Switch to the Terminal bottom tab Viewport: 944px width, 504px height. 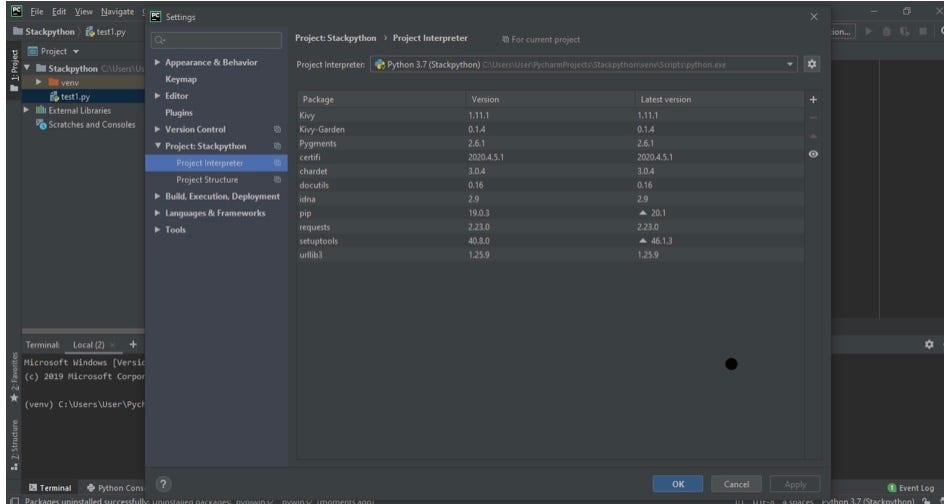pos(50,488)
